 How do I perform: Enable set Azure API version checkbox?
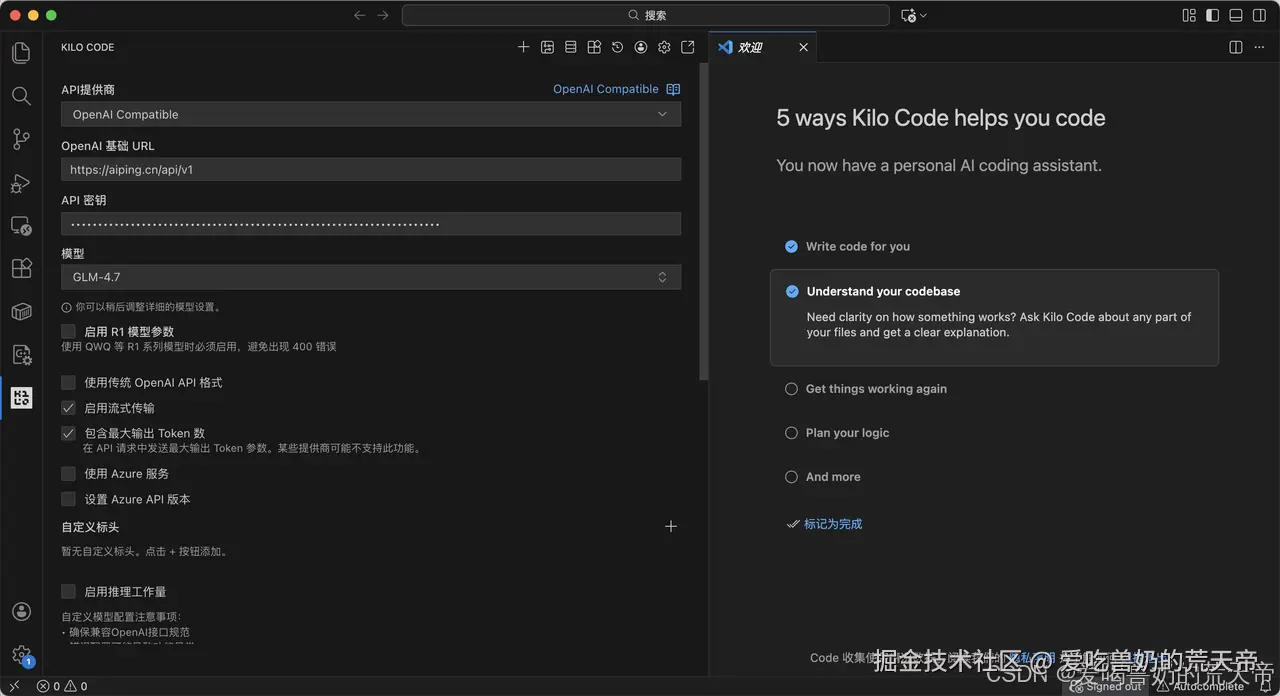68,499
